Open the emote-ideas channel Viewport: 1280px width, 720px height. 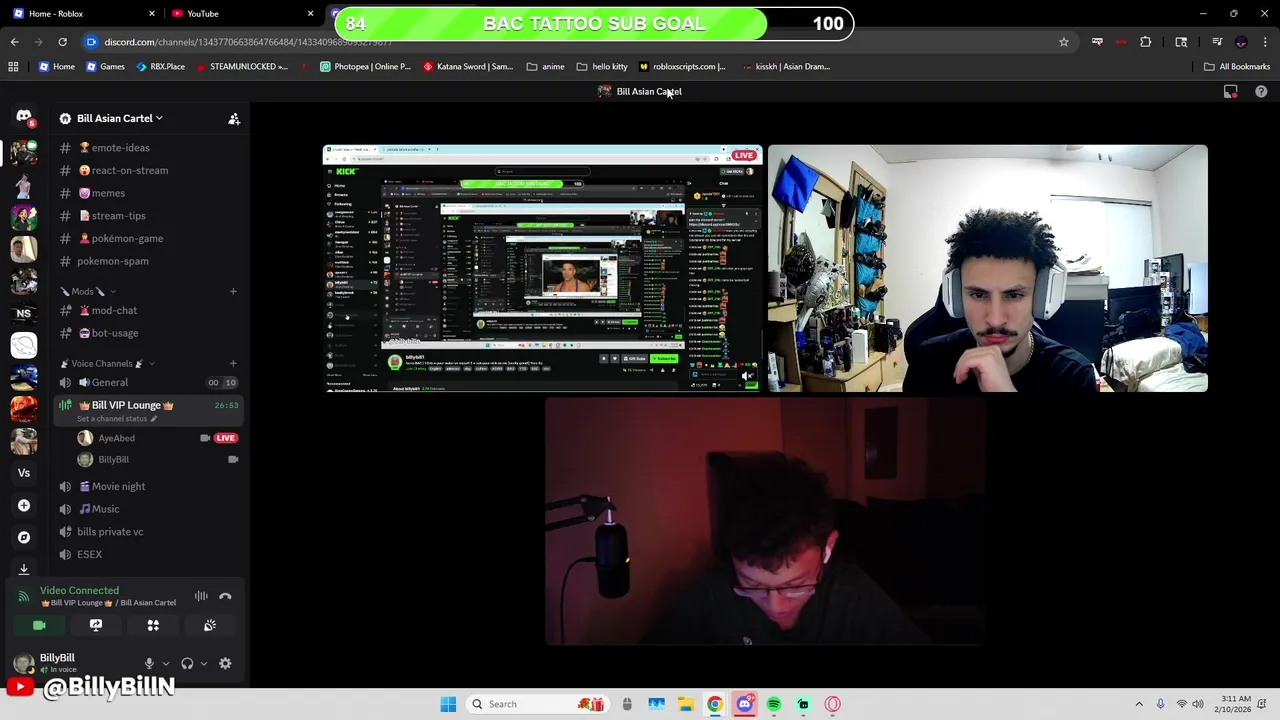tap(148, 148)
